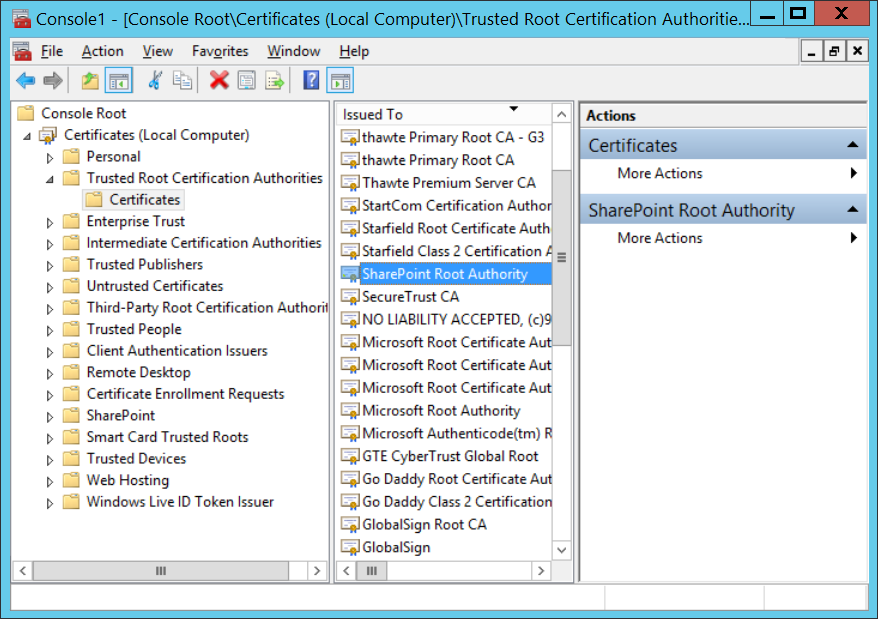Click certificate icon of GTE CyberTrust Global Root

point(350,457)
